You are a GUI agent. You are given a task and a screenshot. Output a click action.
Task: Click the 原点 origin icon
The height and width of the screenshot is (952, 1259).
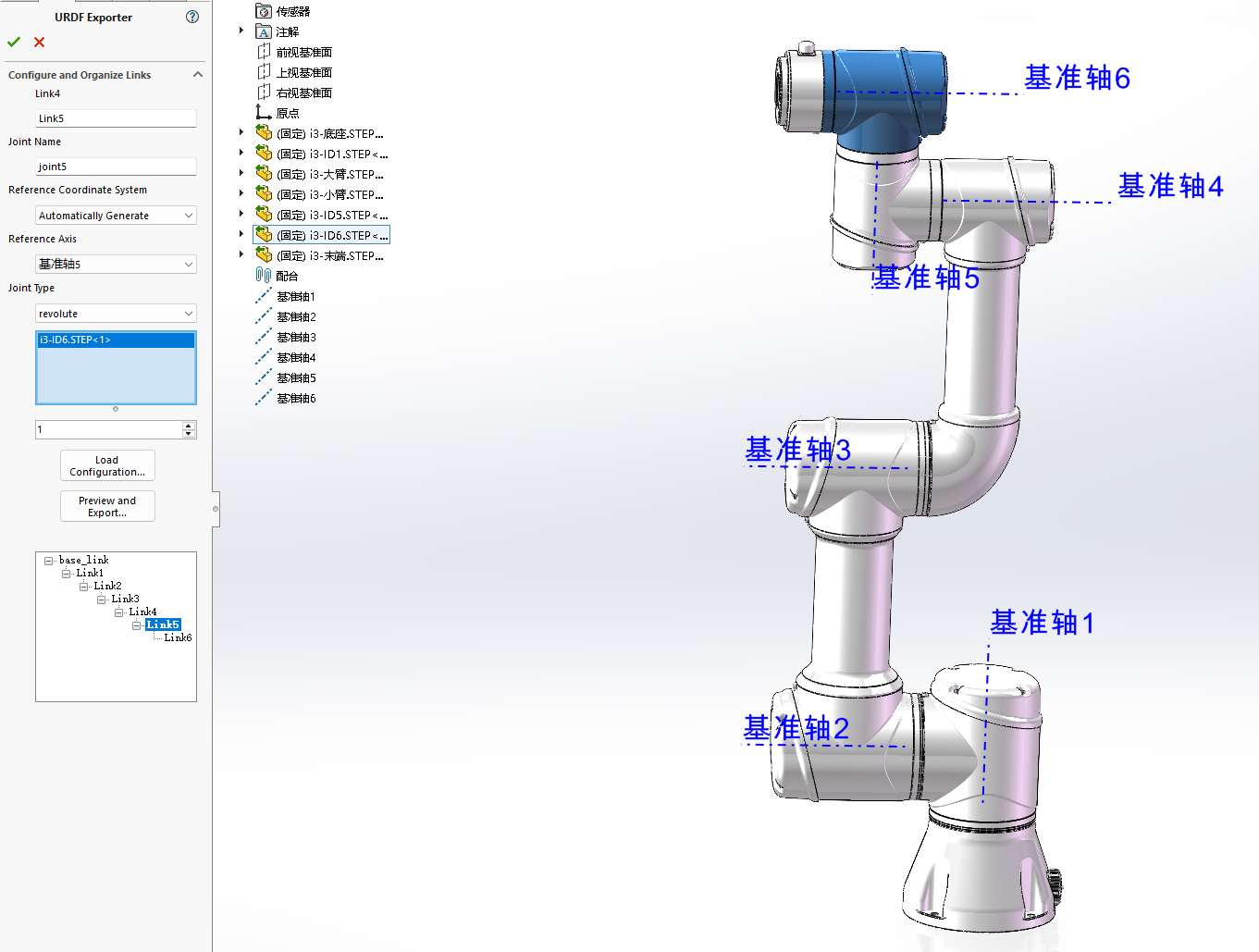click(264, 113)
